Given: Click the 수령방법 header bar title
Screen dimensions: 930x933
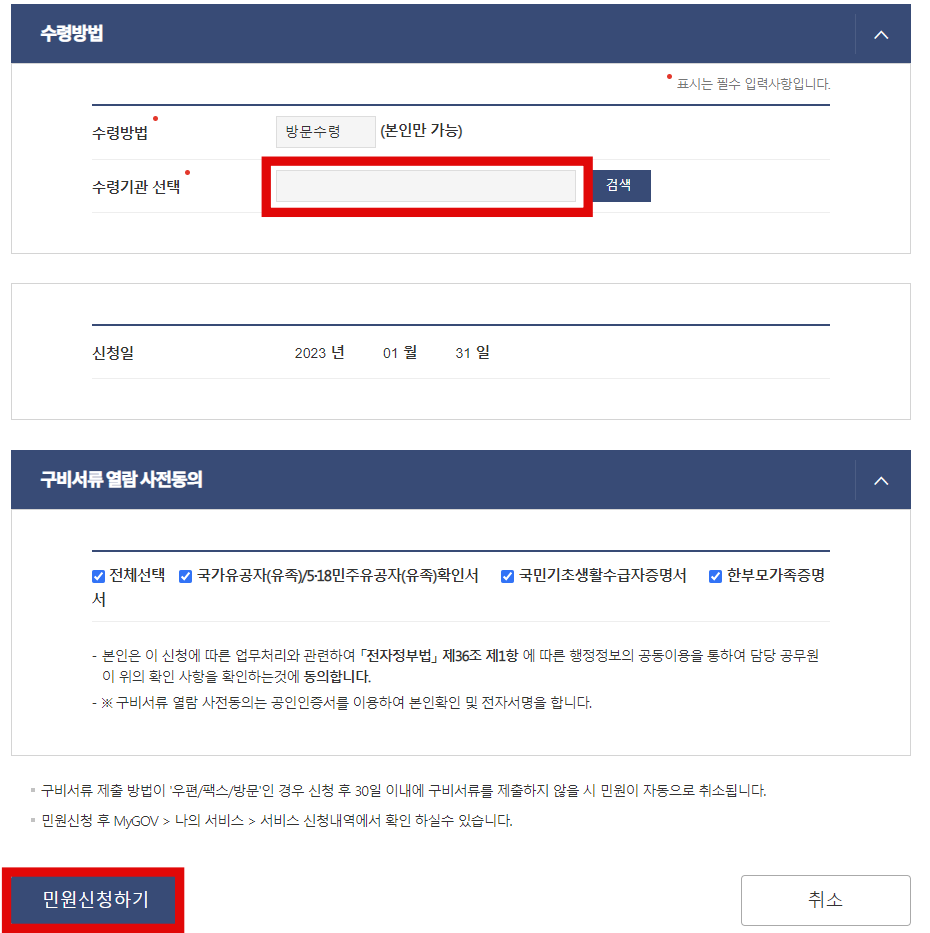Looking at the screenshot, I should 71,33.
